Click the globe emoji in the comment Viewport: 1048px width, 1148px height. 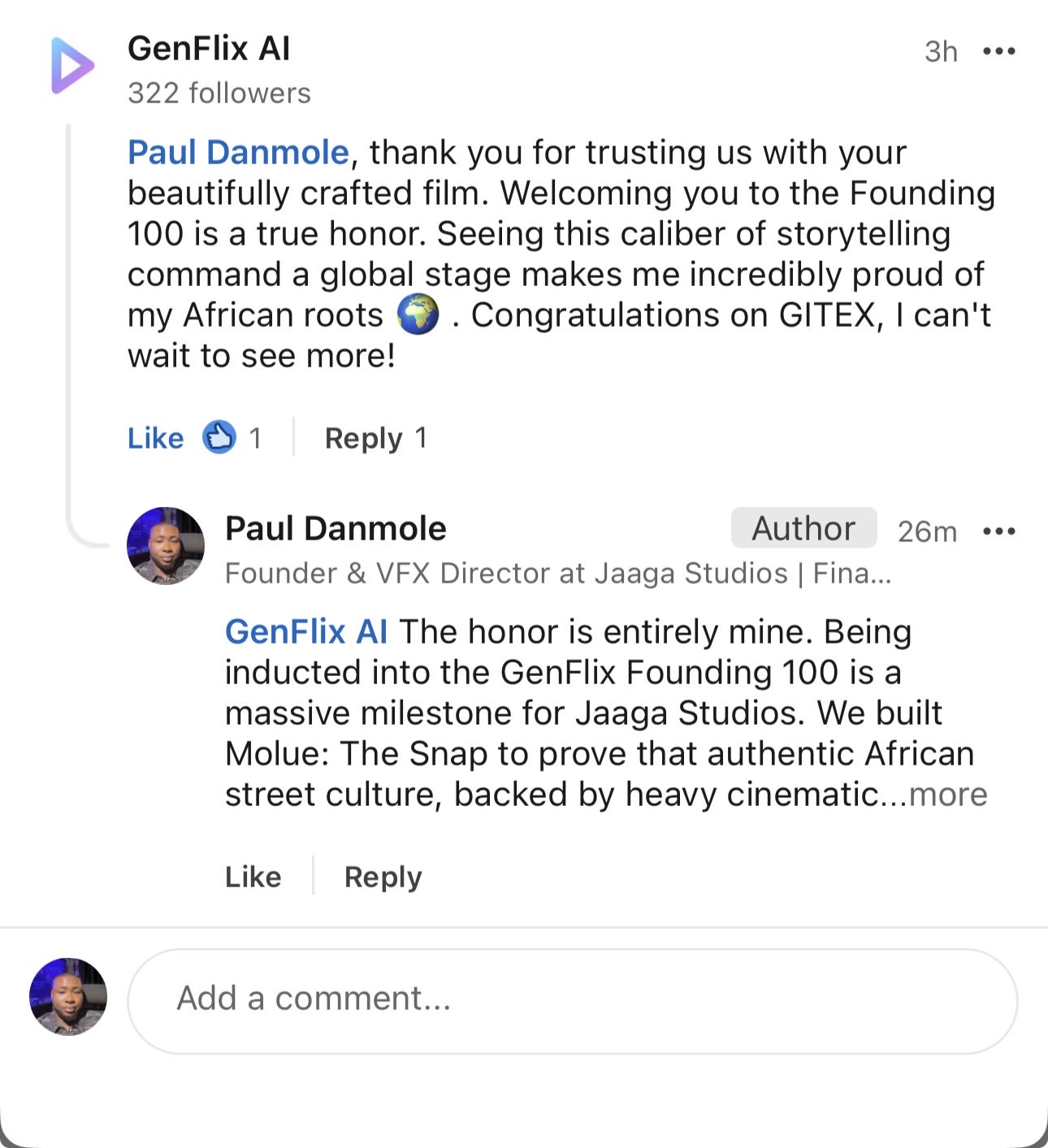point(418,314)
